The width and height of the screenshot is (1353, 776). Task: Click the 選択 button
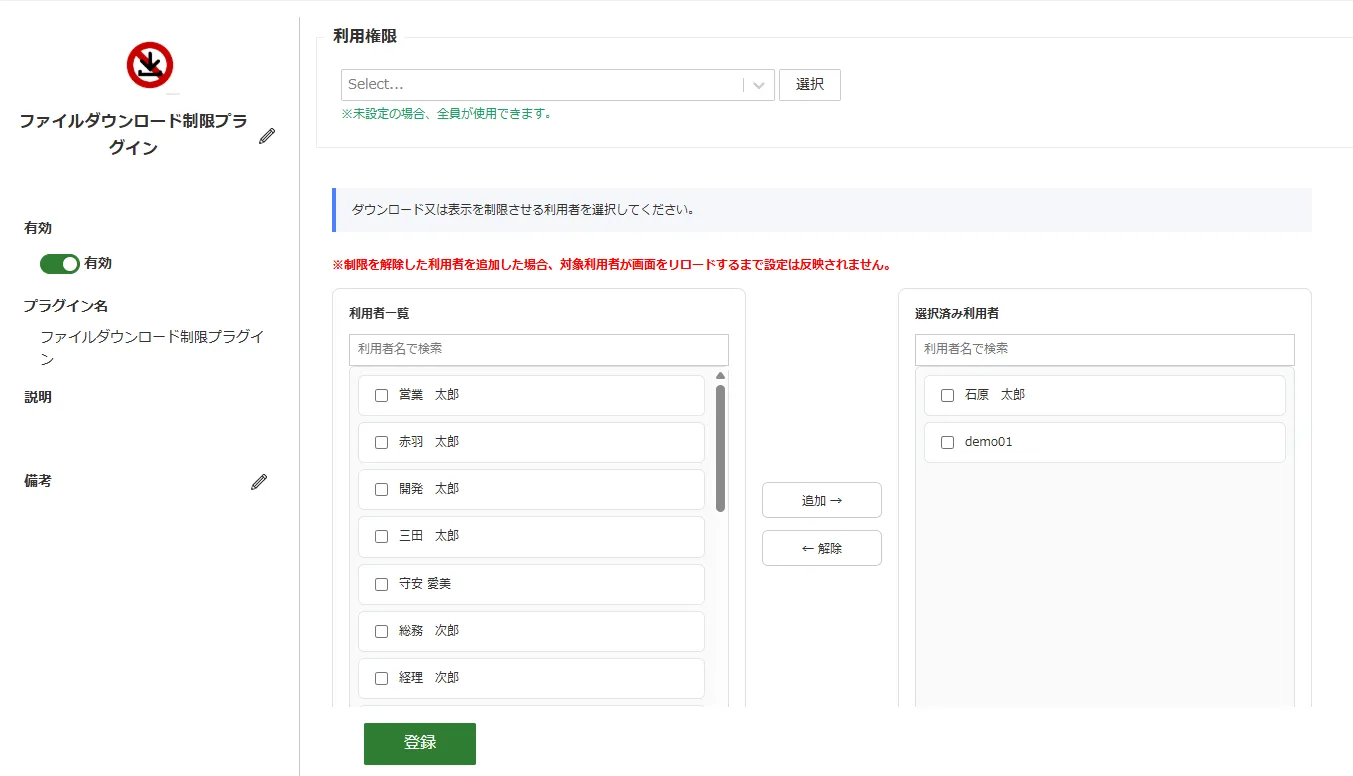tap(810, 85)
